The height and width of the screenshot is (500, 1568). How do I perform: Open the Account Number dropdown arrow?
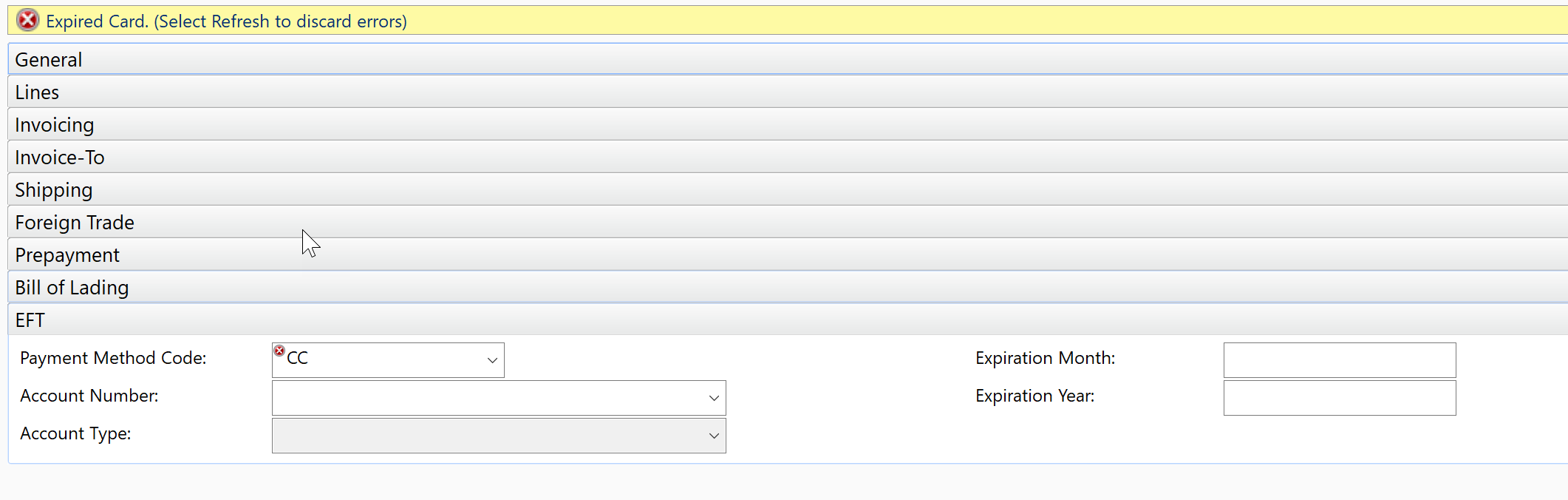[x=714, y=398]
